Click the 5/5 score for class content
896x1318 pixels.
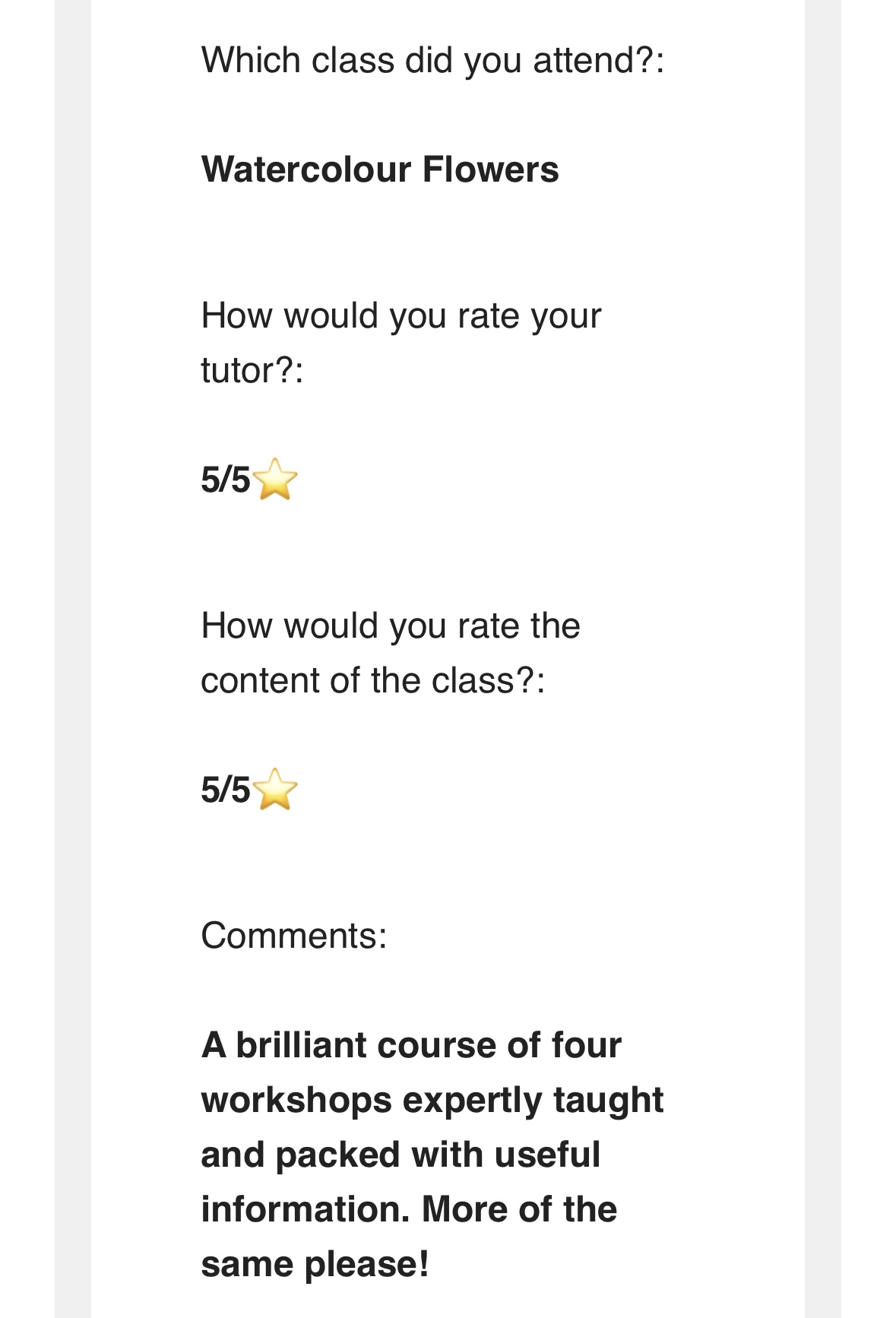tap(225, 790)
